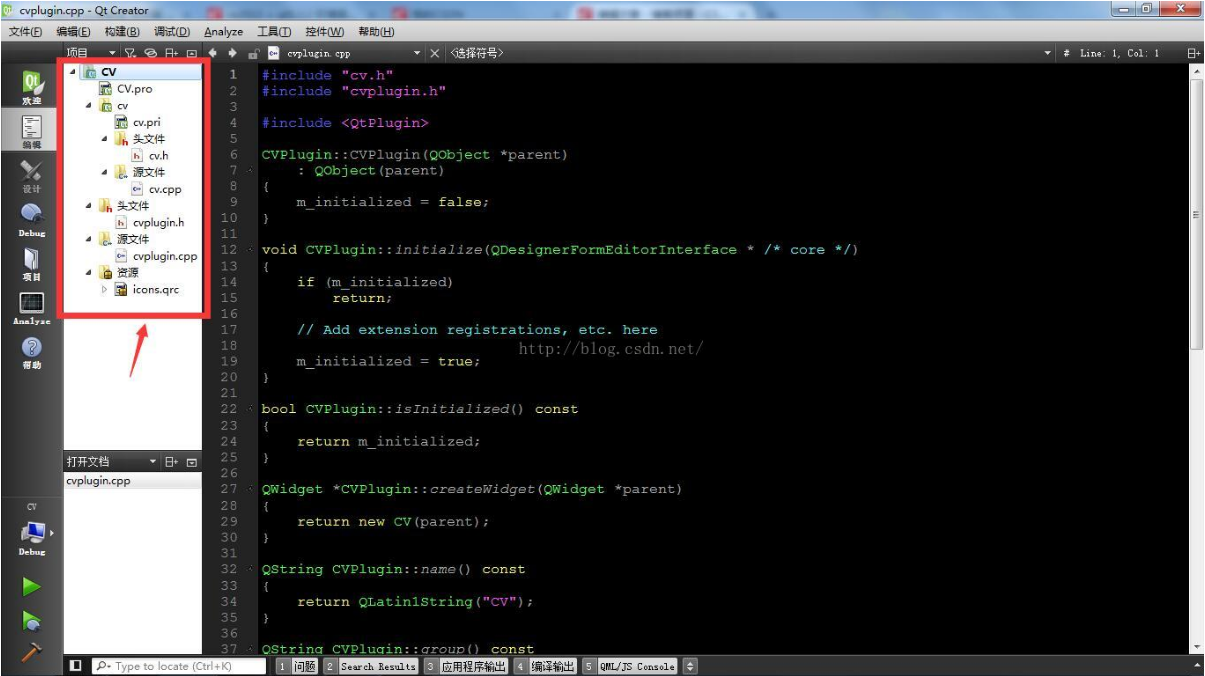Open the Analyze mode in left sidebar

[x=32, y=308]
